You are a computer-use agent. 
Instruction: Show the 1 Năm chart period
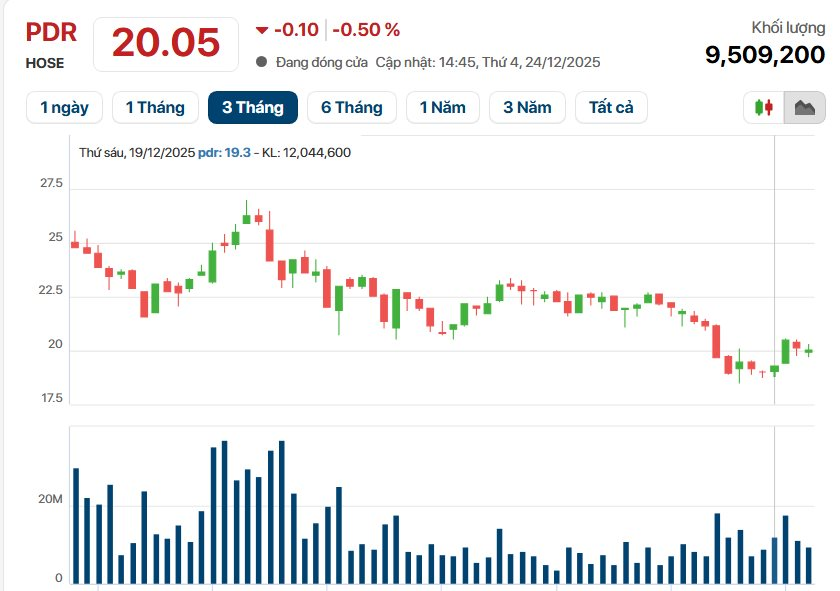(x=442, y=107)
